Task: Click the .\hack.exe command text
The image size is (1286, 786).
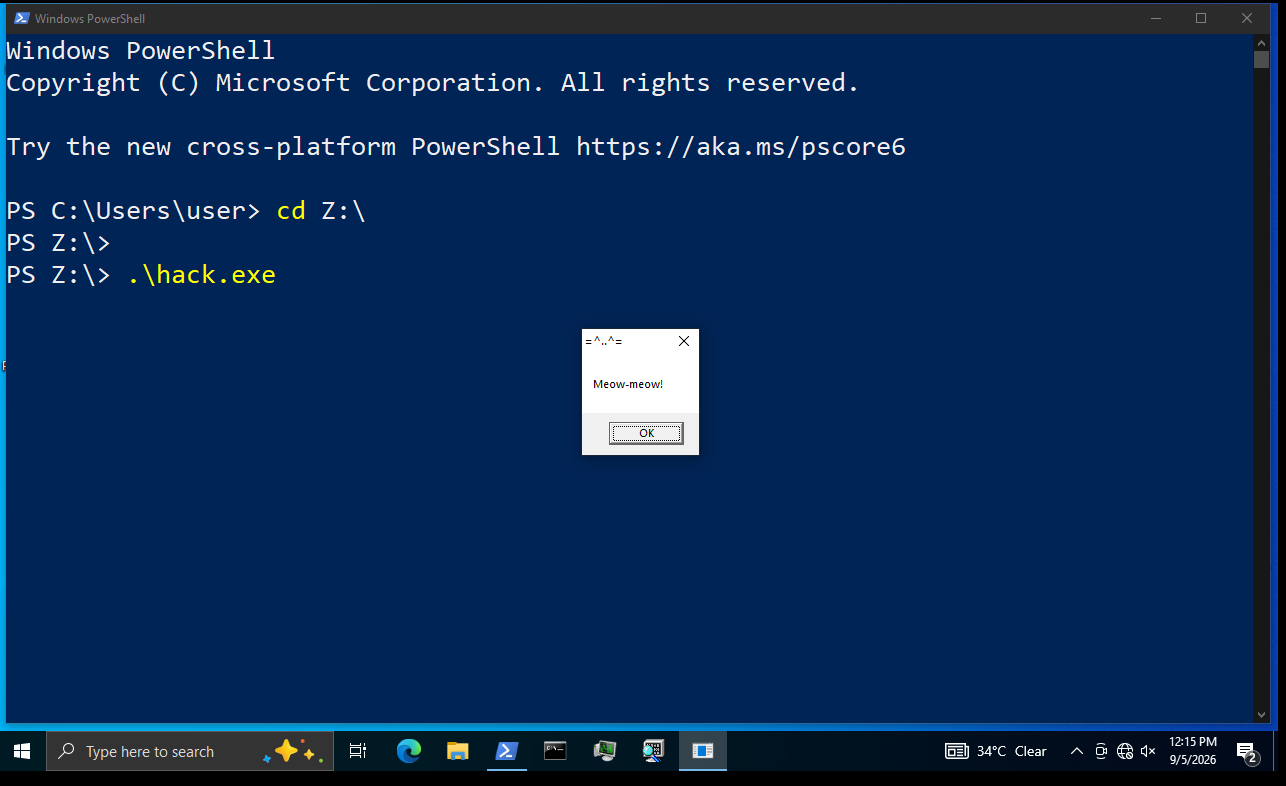Action: 201,274
